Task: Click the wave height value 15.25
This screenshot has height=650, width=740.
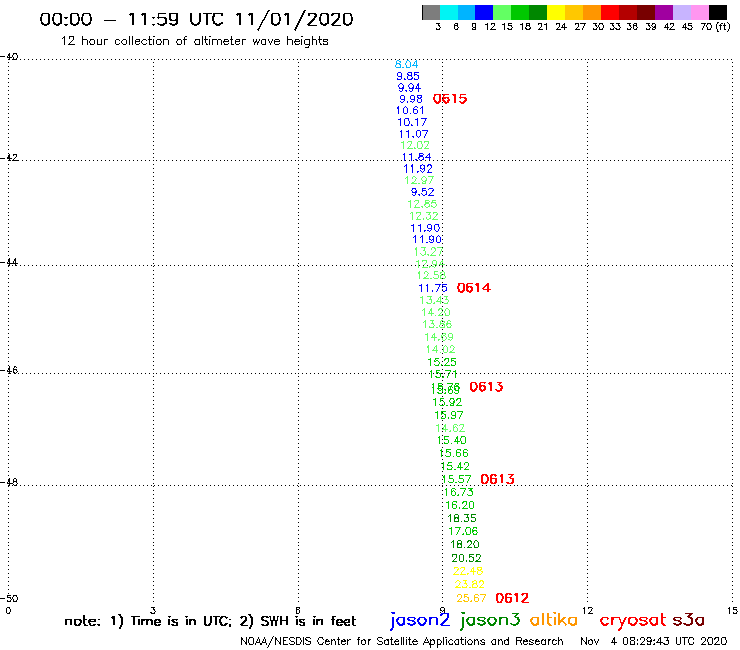Action: (442, 363)
